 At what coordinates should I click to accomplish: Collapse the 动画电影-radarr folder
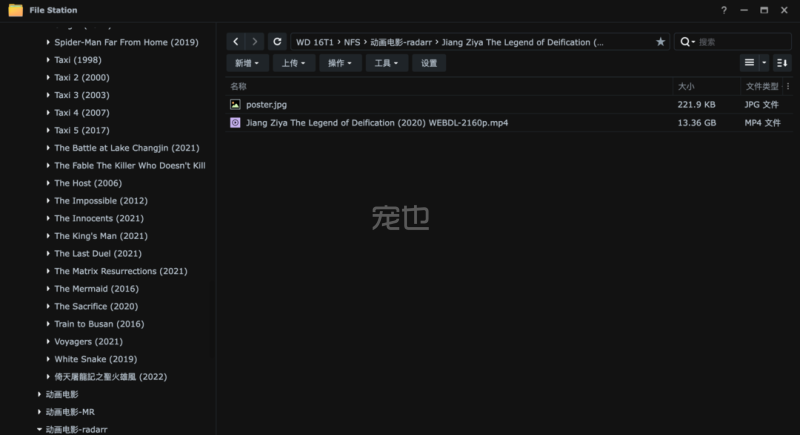click(x=39, y=430)
